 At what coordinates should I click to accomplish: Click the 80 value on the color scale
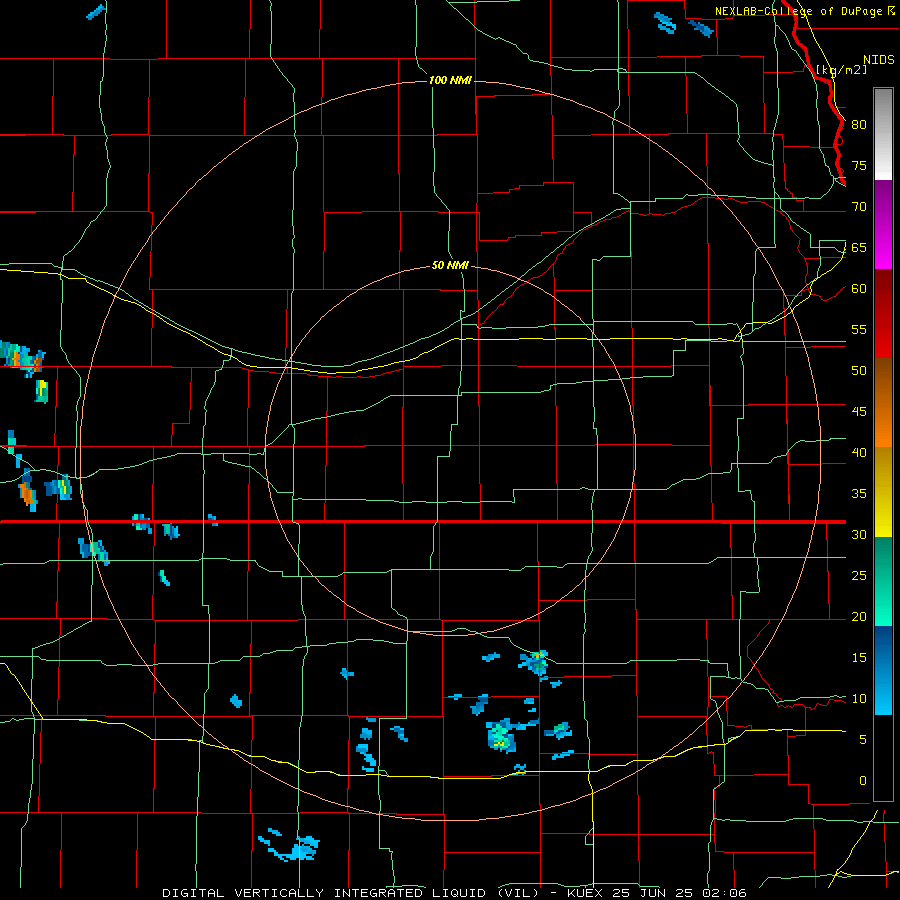coord(859,125)
